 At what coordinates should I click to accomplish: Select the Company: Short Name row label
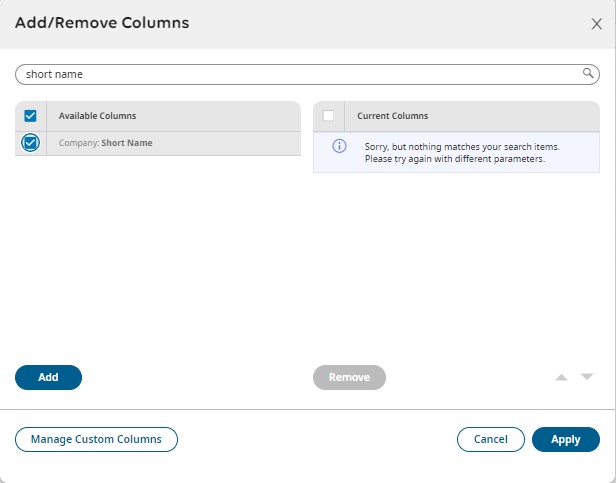(x=106, y=143)
